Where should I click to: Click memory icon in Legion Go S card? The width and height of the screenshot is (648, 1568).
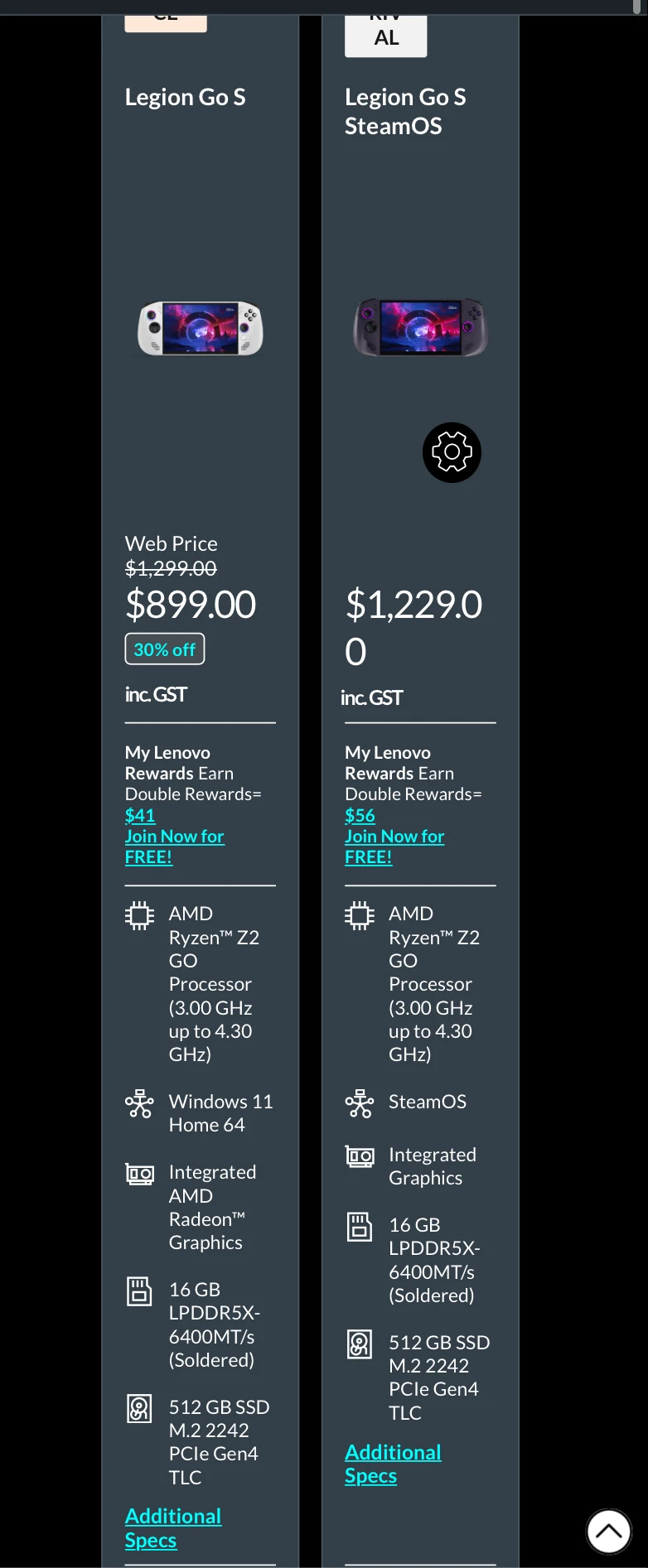pyautogui.click(x=139, y=1291)
